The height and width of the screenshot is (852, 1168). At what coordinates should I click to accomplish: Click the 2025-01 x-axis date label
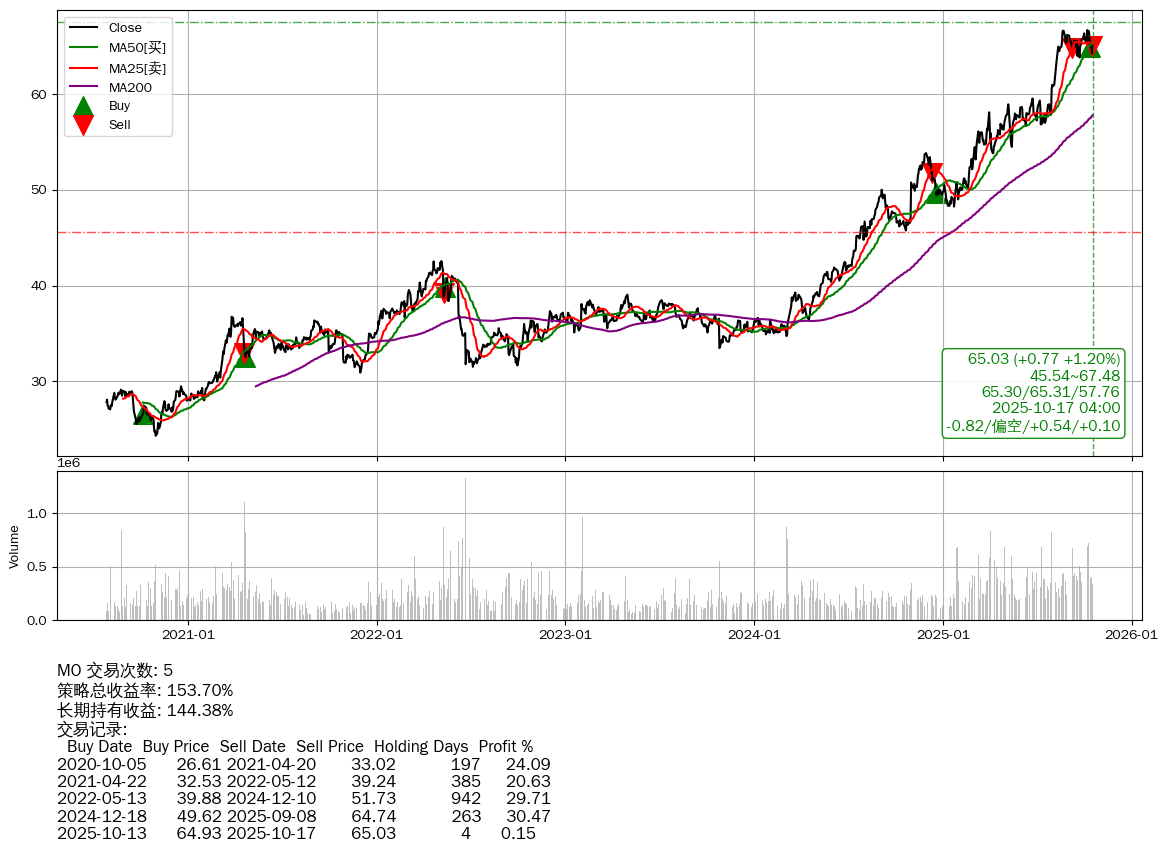pos(944,634)
